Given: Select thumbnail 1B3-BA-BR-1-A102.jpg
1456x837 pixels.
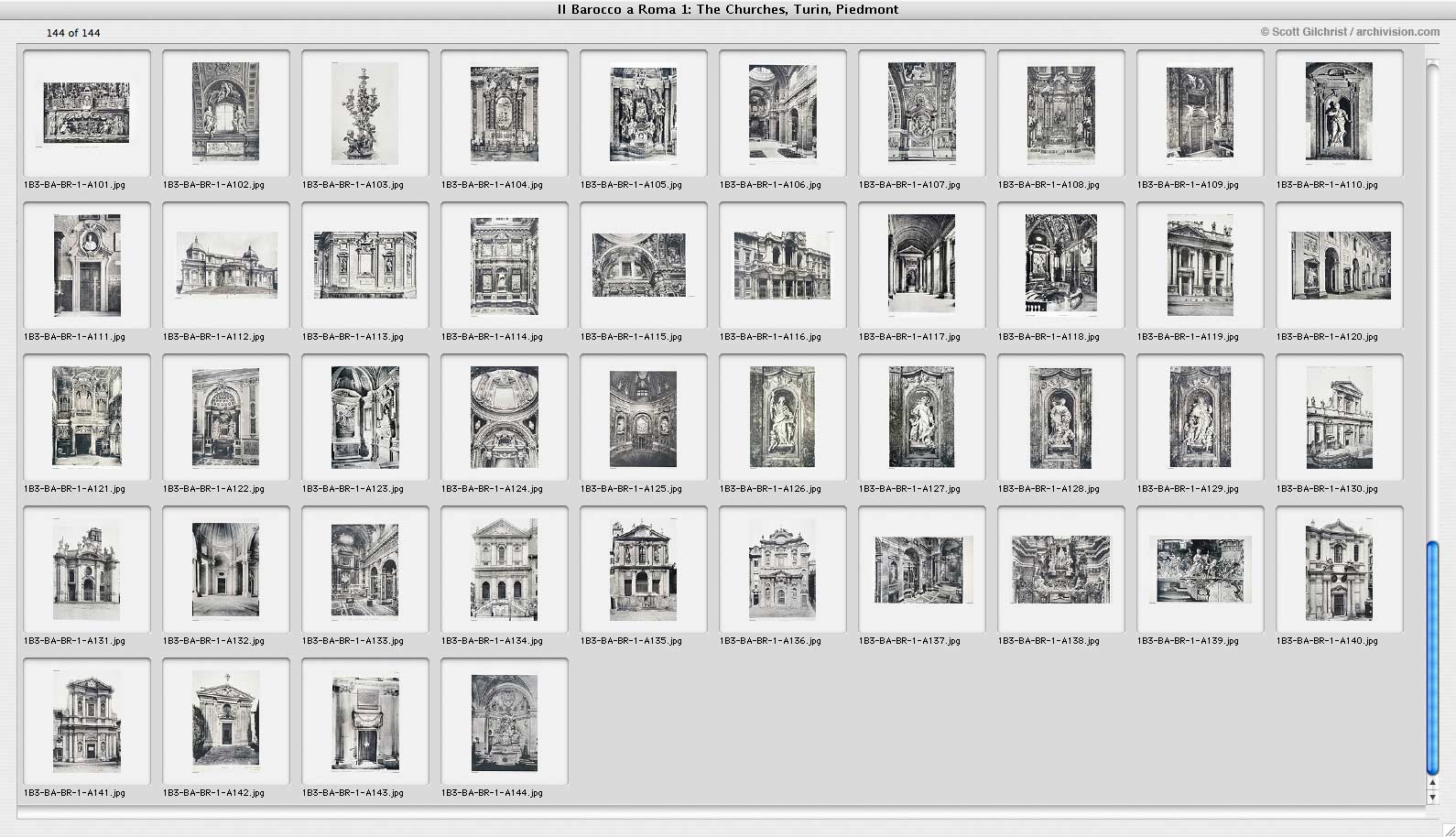Looking at the screenshot, I should tap(226, 113).
